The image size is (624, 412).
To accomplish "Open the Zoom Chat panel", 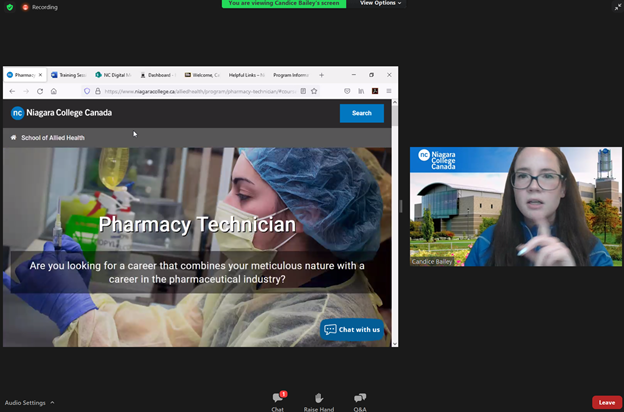I will (278, 401).
